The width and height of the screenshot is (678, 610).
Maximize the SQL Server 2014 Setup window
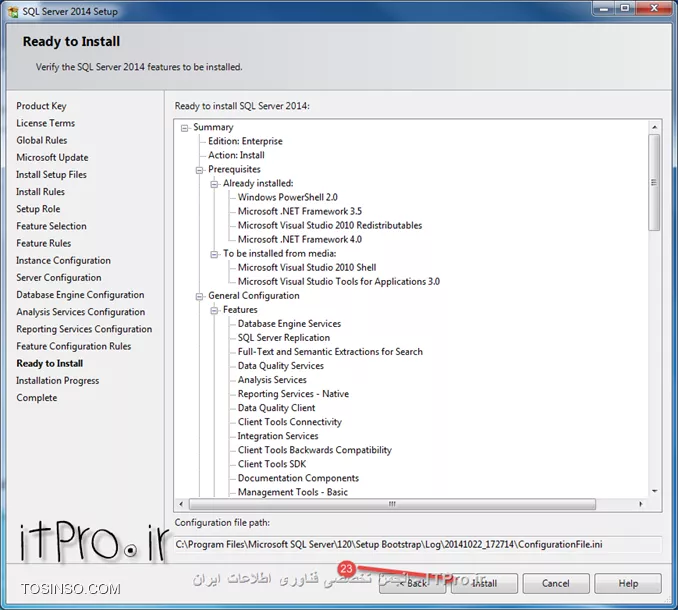625,8
